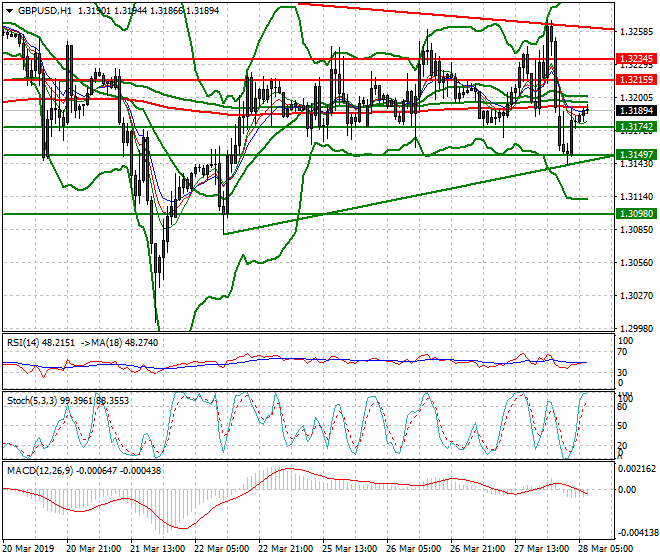Click the 21 Mar 13:00 time axis label
The height and width of the screenshot is (560, 660).
[158, 549]
